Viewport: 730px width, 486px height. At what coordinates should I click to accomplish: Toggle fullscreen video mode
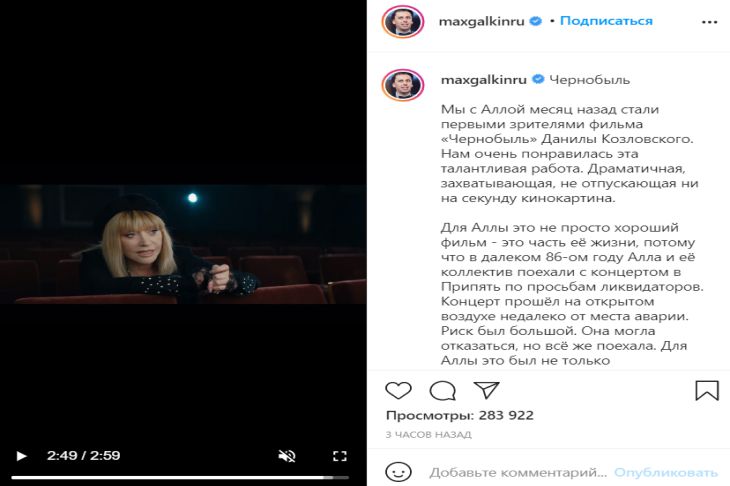click(340, 456)
